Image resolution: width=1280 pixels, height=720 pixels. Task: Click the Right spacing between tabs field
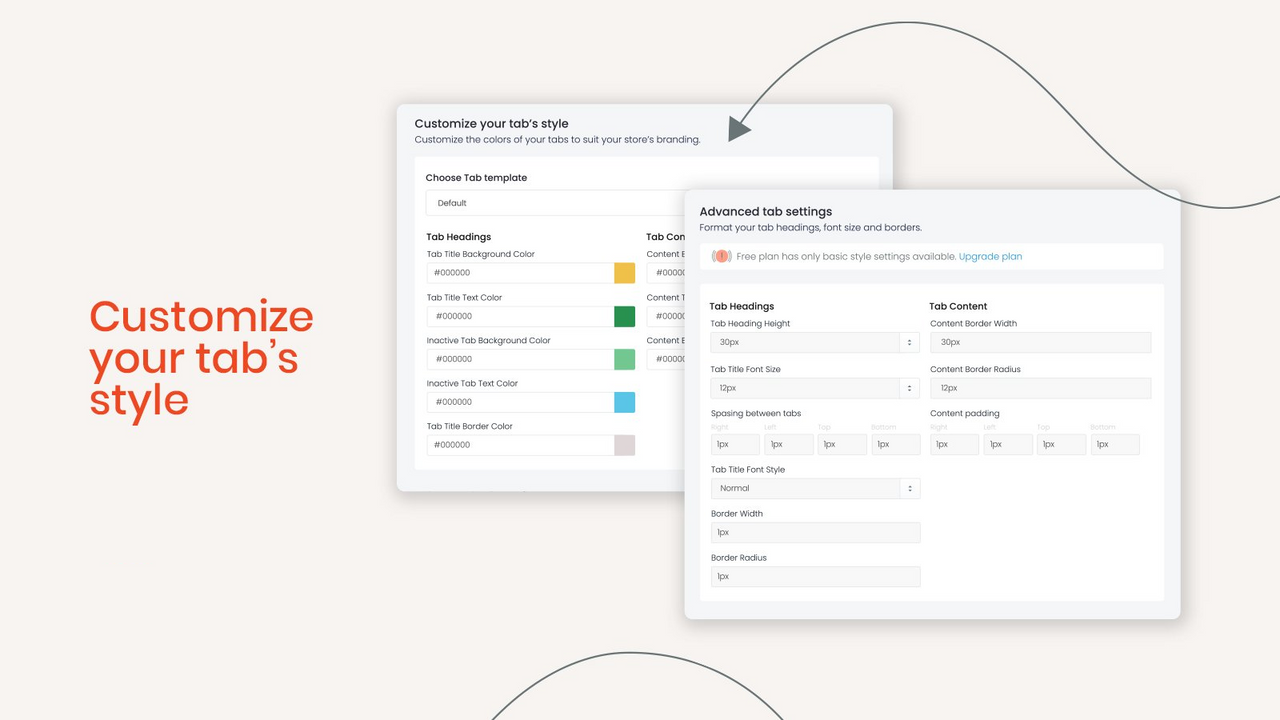pos(735,444)
